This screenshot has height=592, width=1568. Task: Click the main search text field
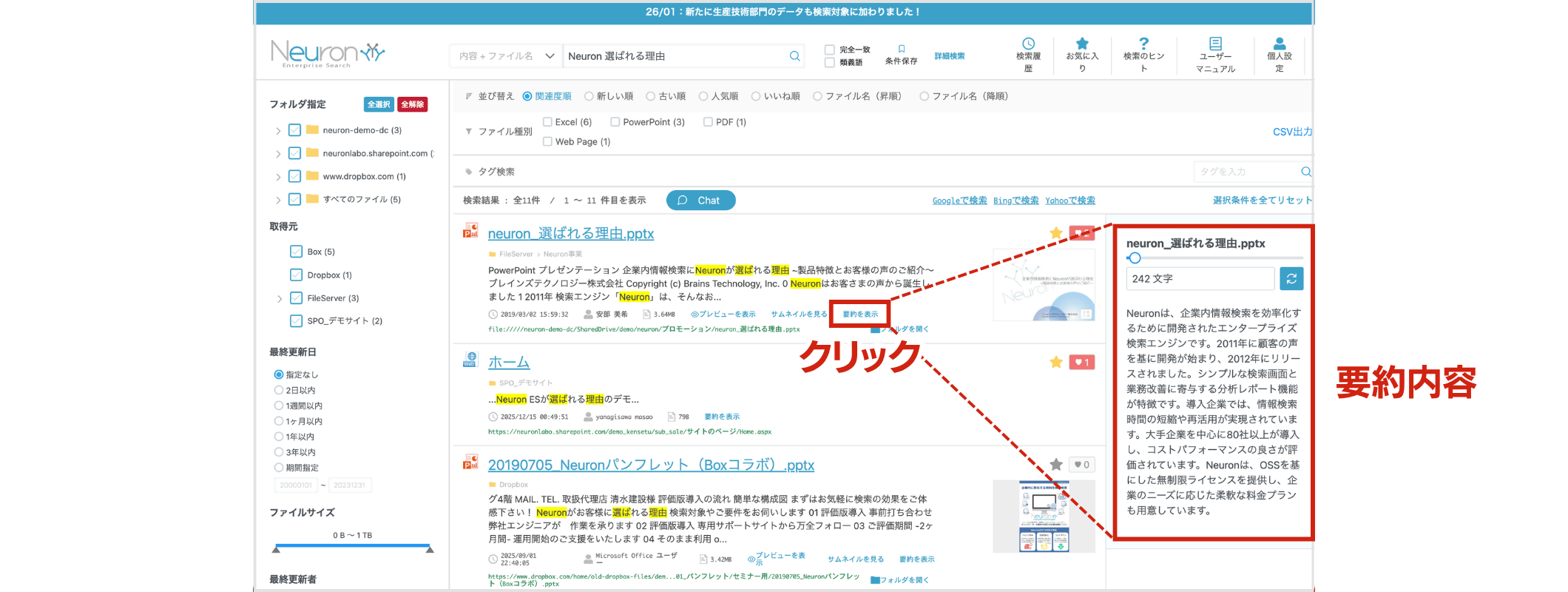click(675, 56)
